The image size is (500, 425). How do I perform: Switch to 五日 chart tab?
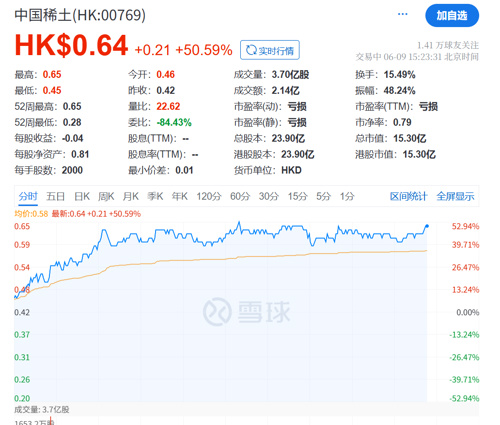coord(55,196)
